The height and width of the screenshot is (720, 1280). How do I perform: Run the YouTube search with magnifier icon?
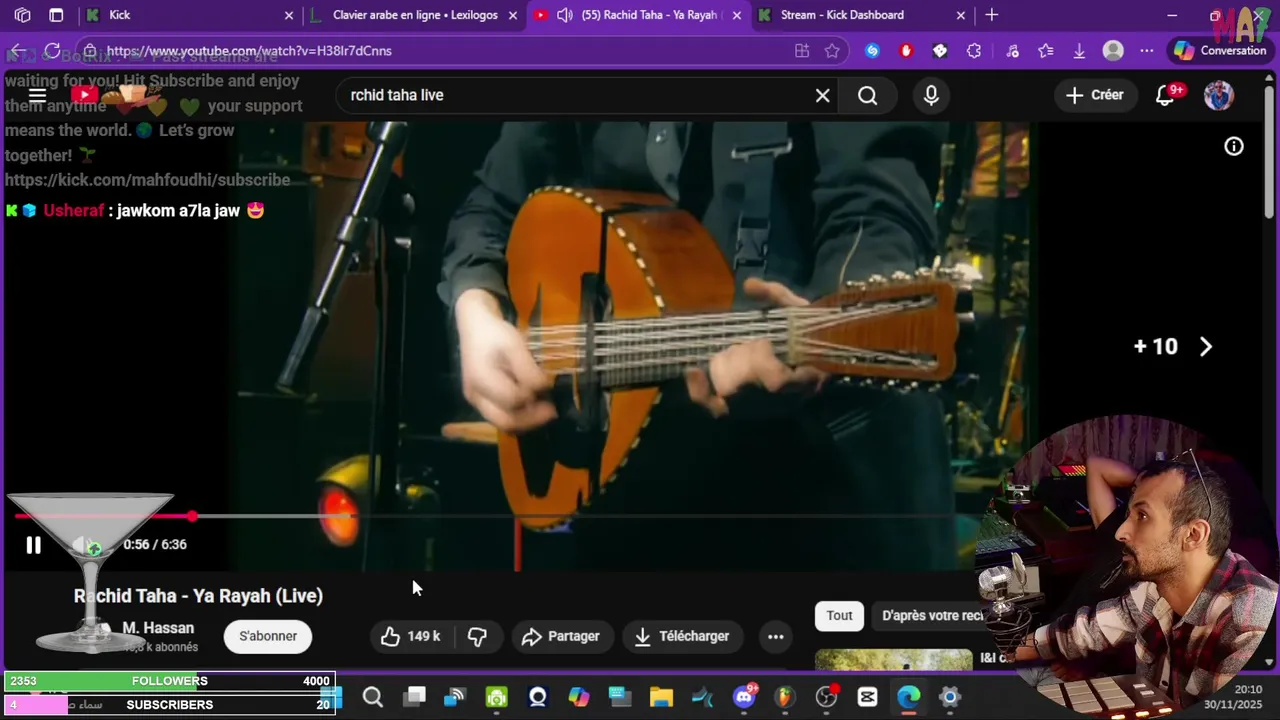click(x=867, y=95)
